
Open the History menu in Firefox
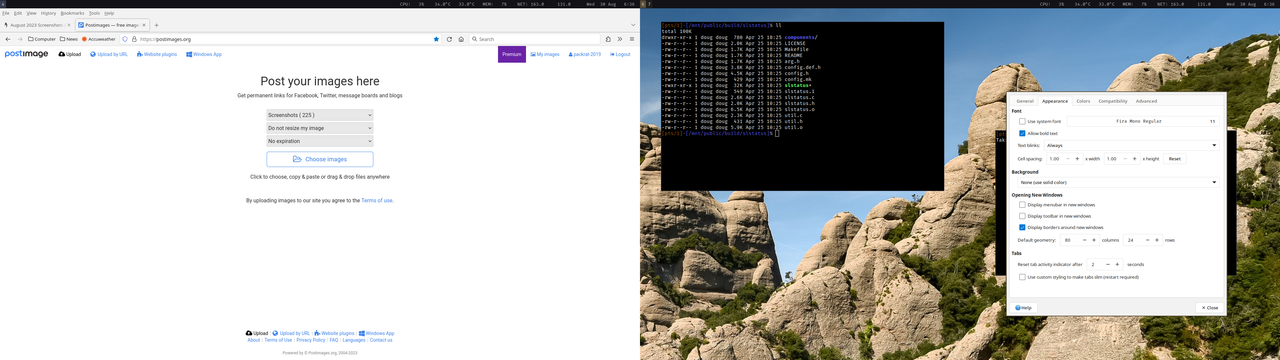[48, 13]
